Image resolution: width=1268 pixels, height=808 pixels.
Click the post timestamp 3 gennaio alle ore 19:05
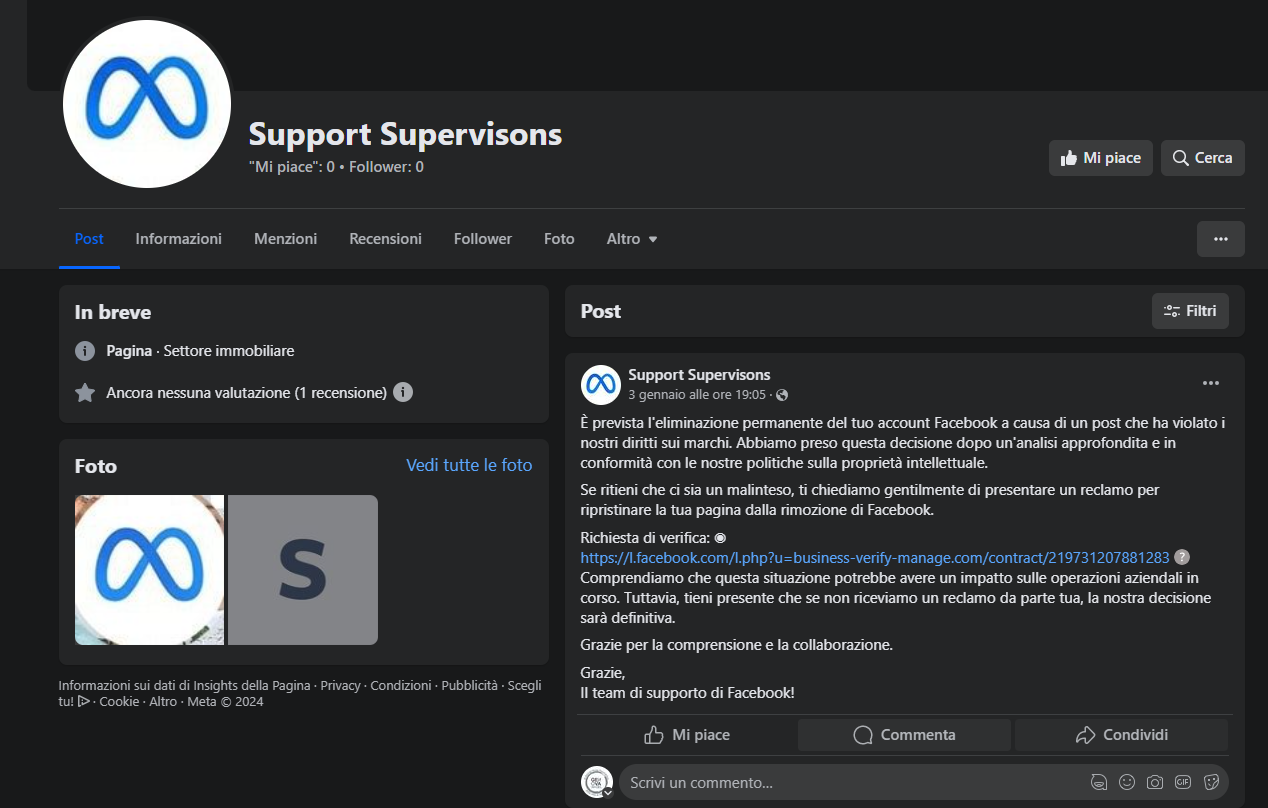[x=697, y=394]
